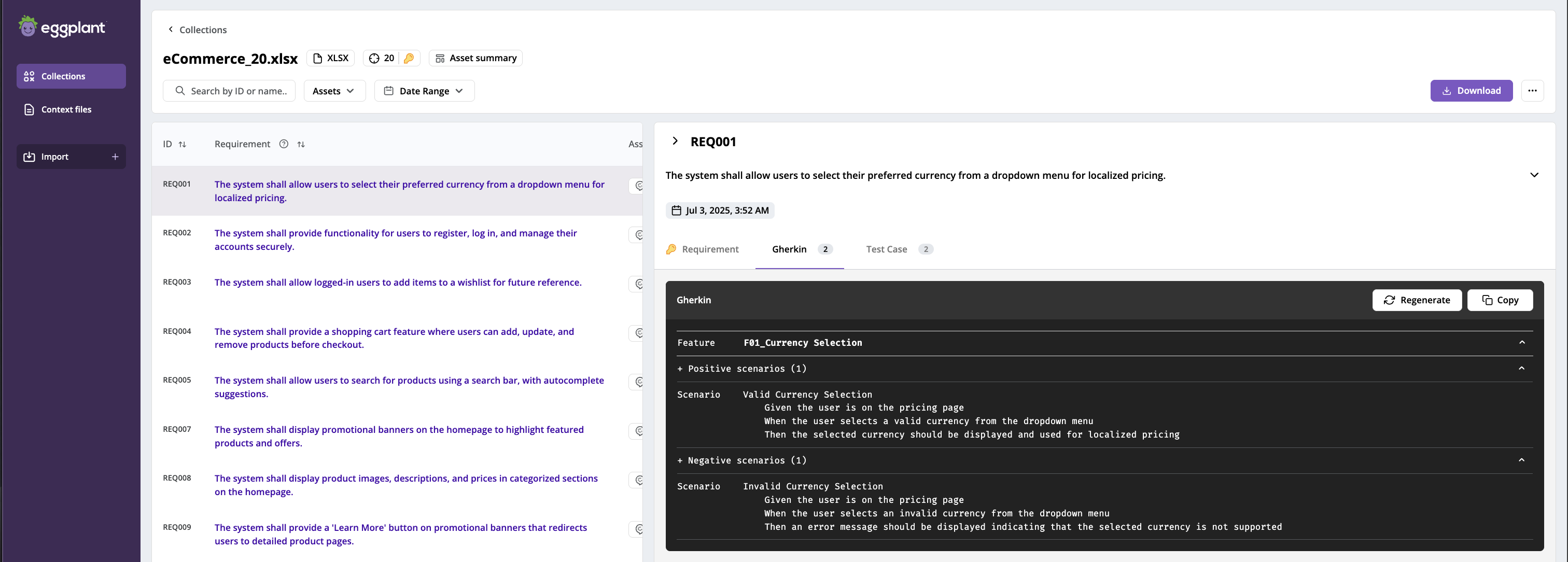Click the Jul 3, 2025 date badge
This screenshot has height=562, width=1568.
tap(720, 210)
